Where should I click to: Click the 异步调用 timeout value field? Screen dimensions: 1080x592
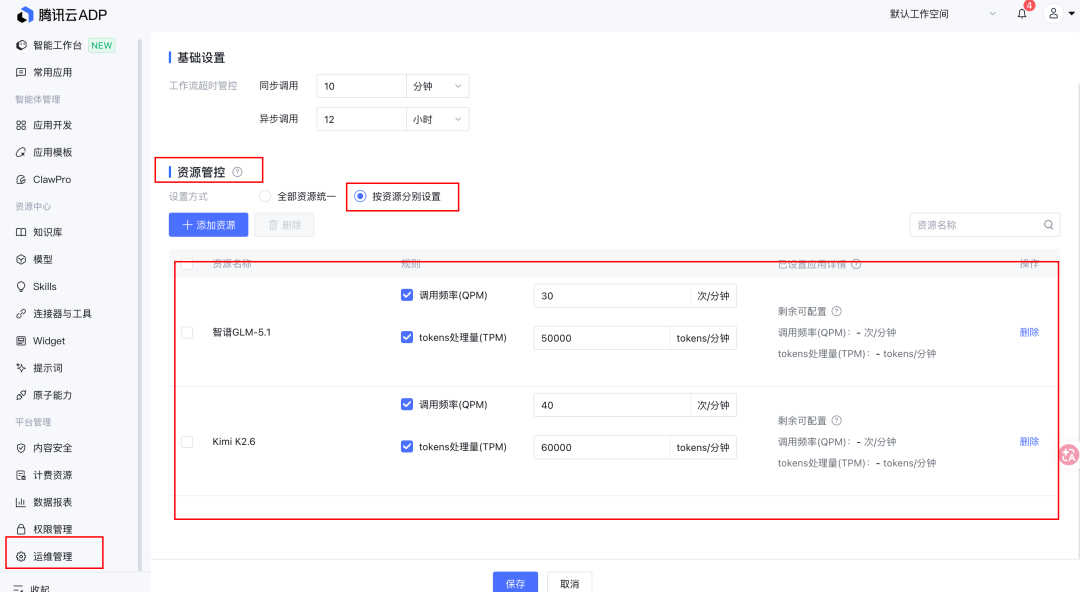(361, 119)
